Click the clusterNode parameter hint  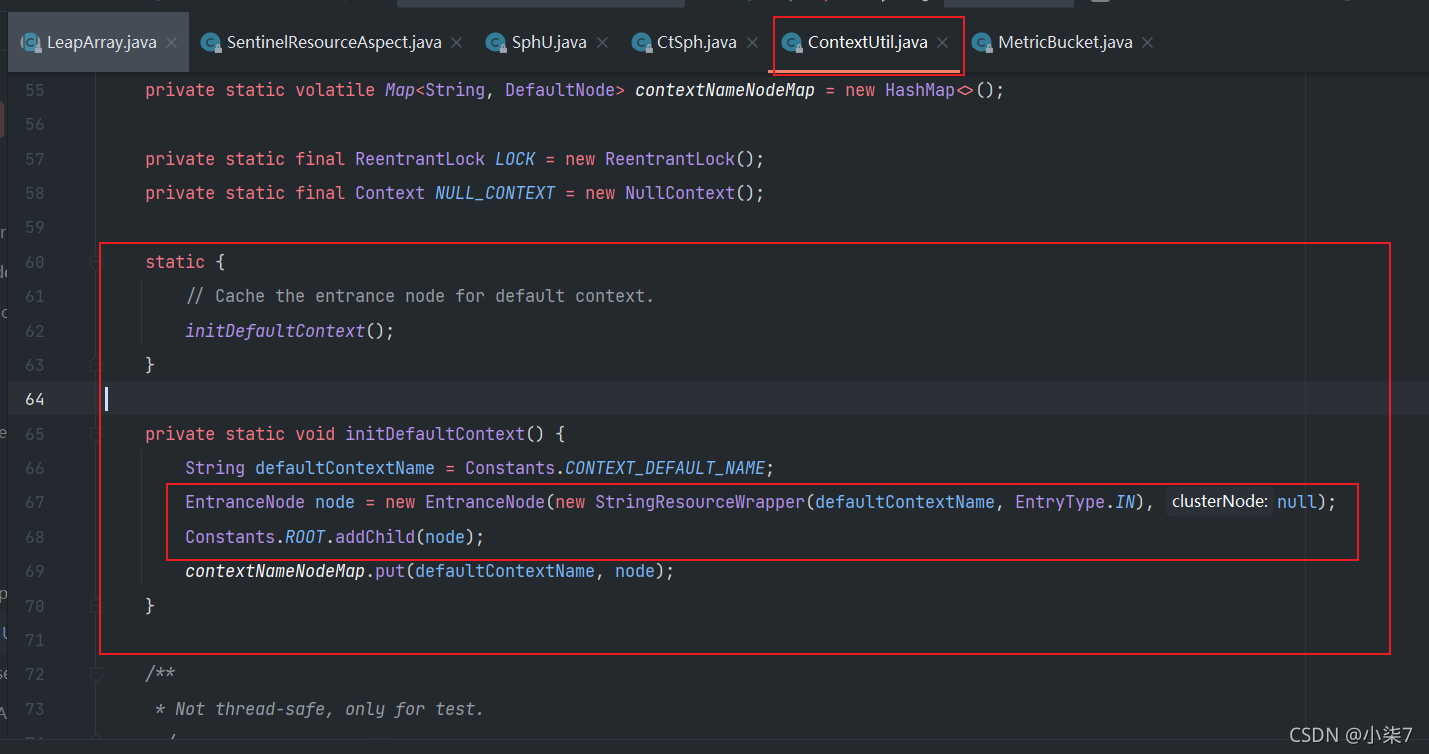1219,502
